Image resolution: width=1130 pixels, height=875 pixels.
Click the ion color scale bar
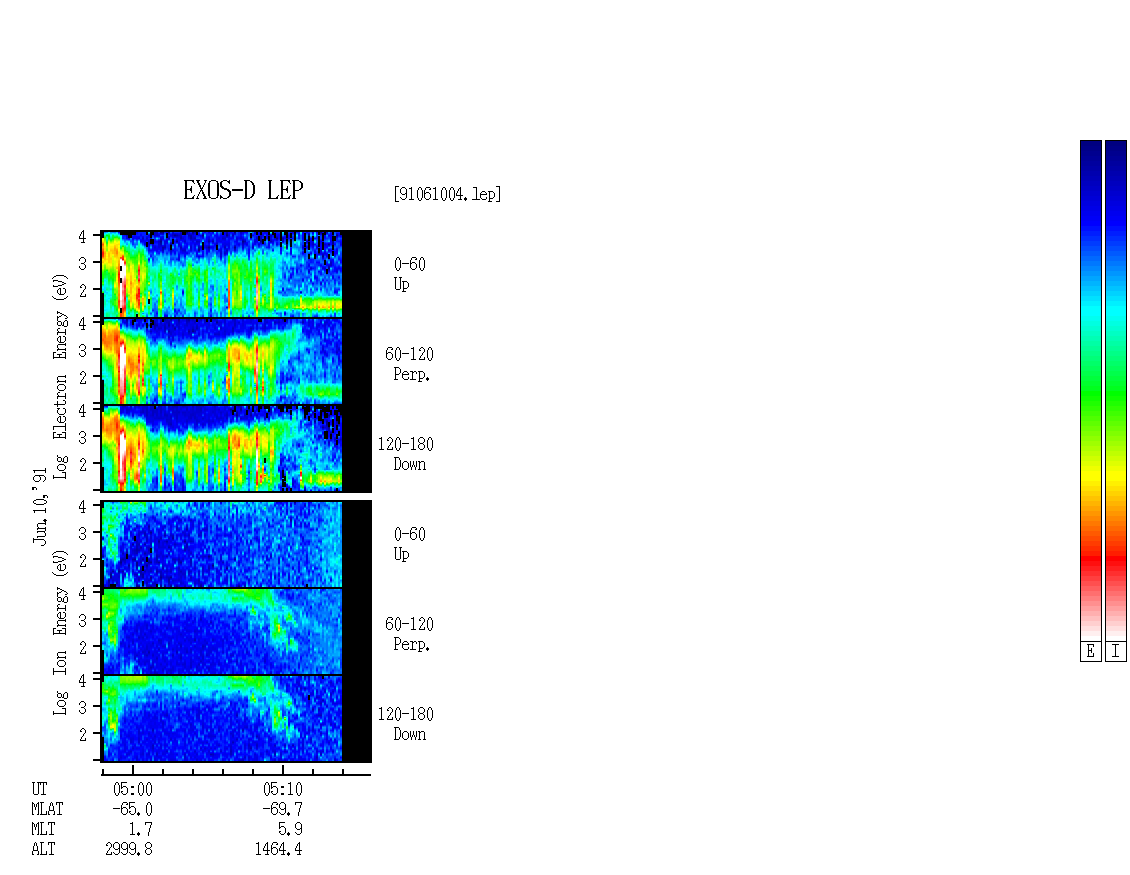point(1116,390)
